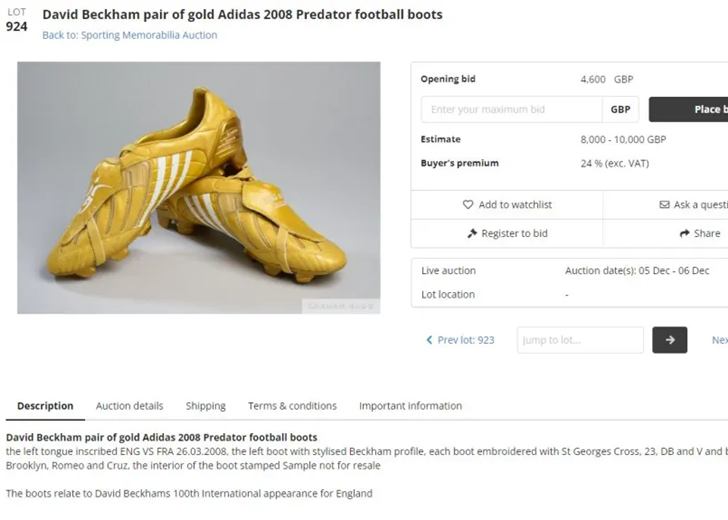Click the Add to watchlist text

[x=515, y=205]
